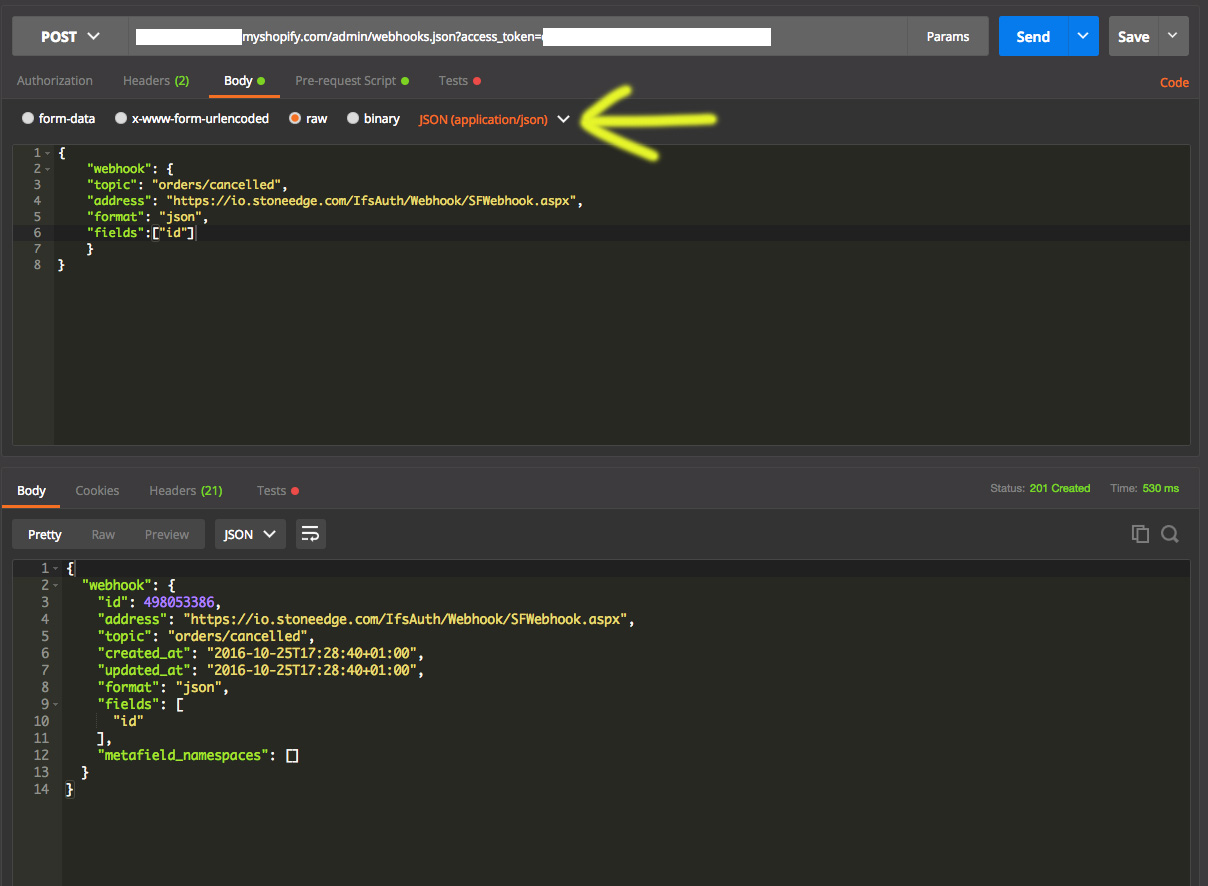The width and height of the screenshot is (1208, 886).
Task: Open the Save options arrow
Action: click(1173, 36)
